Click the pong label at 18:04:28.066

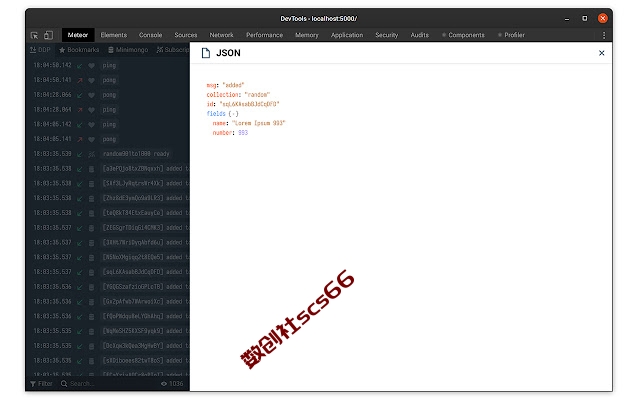pos(109,95)
